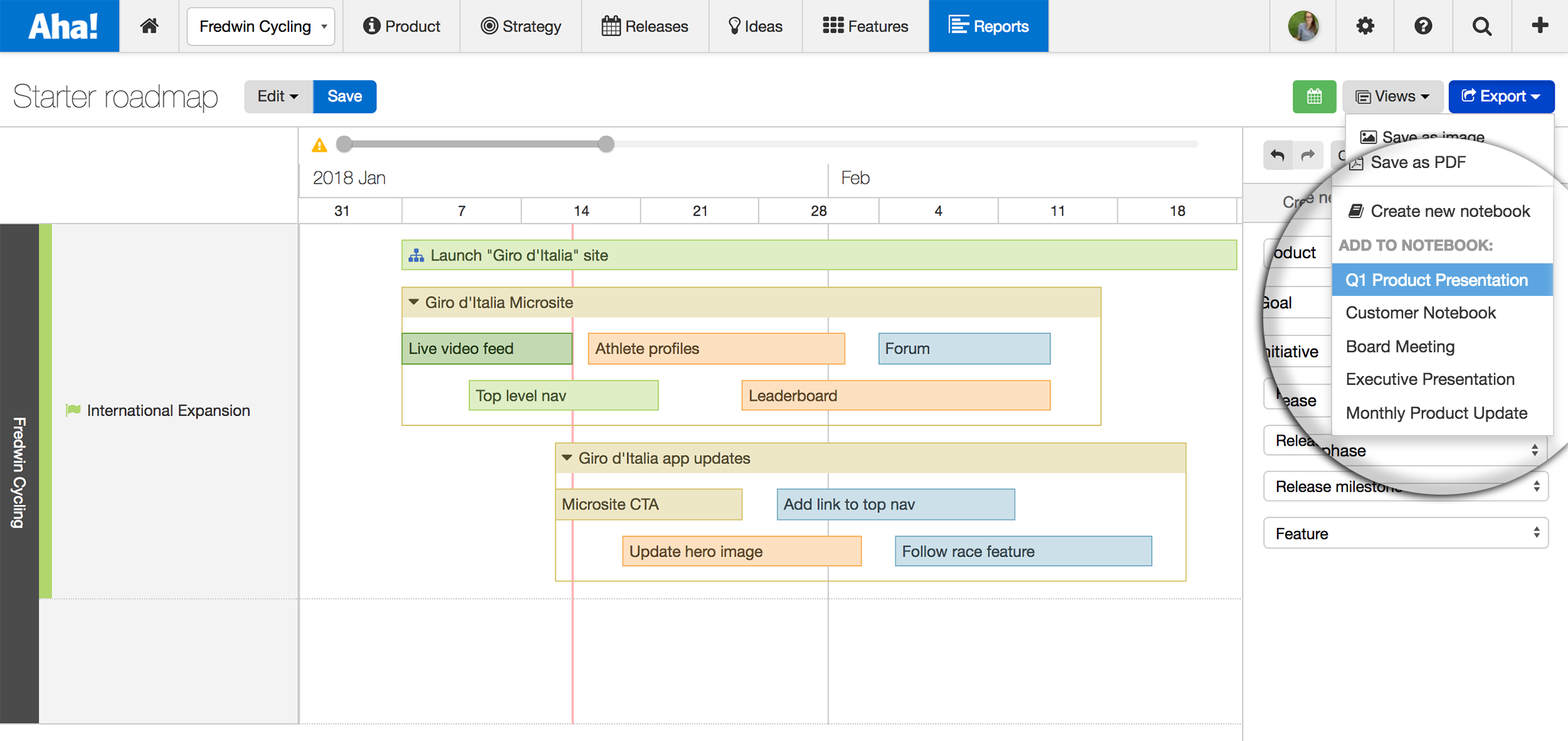Choose Save as PDF from the Export menu

point(1418,162)
